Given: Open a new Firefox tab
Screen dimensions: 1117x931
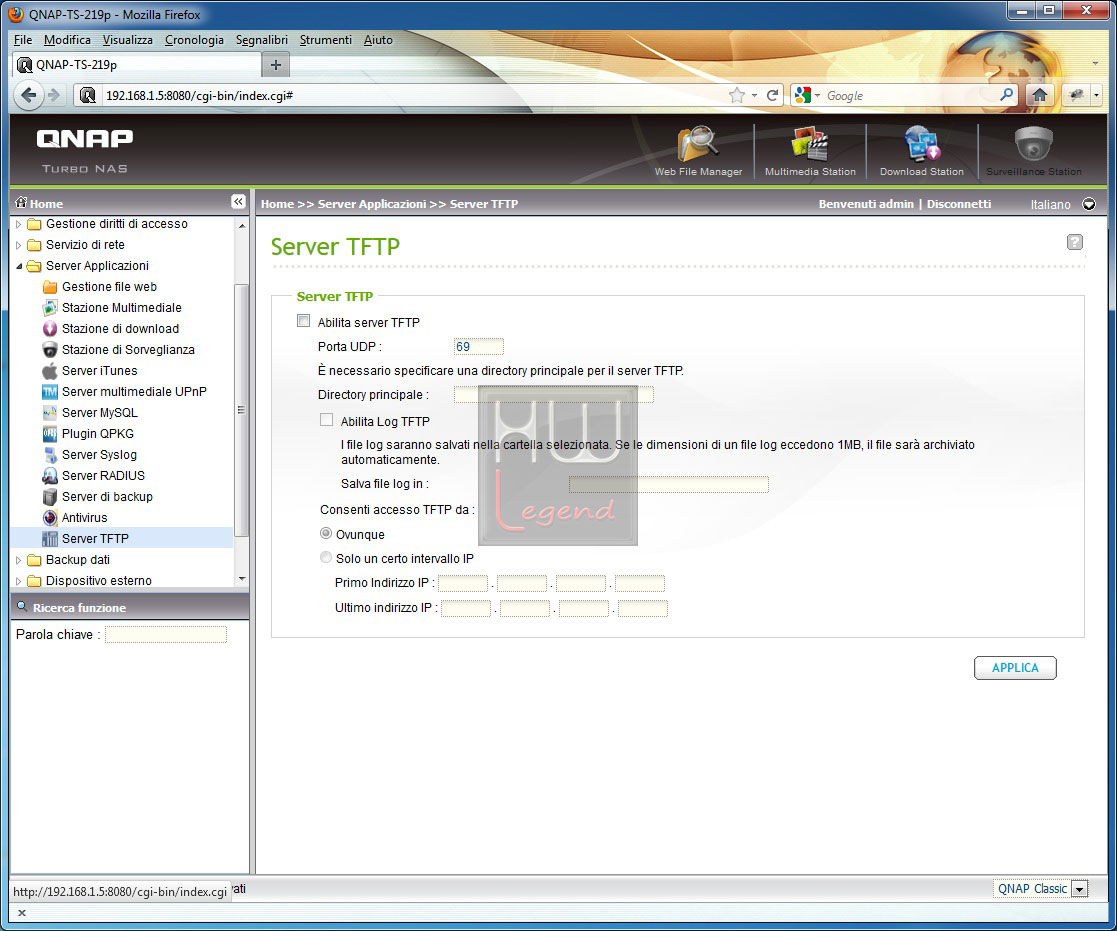Looking at the screenshot, I should click(276, 65).
